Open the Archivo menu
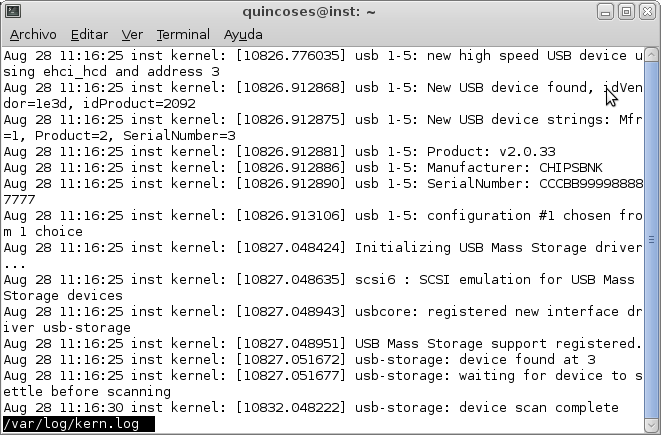 [33, 34]
